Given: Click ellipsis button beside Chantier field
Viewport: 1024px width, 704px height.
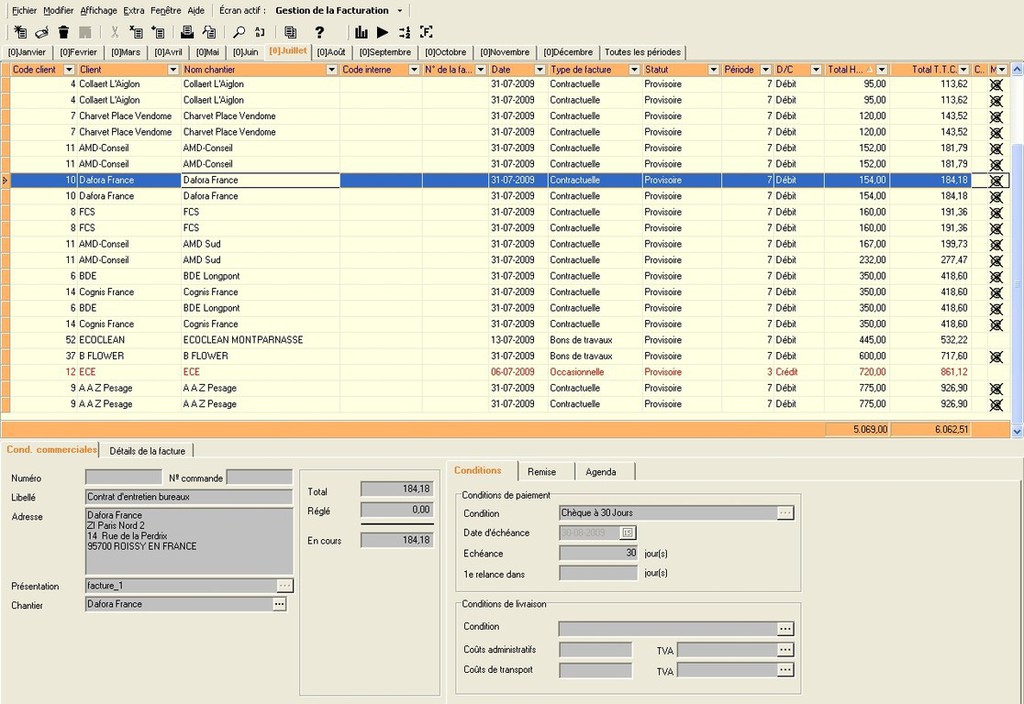Looking at the screenshot, I should pos(279,604).
